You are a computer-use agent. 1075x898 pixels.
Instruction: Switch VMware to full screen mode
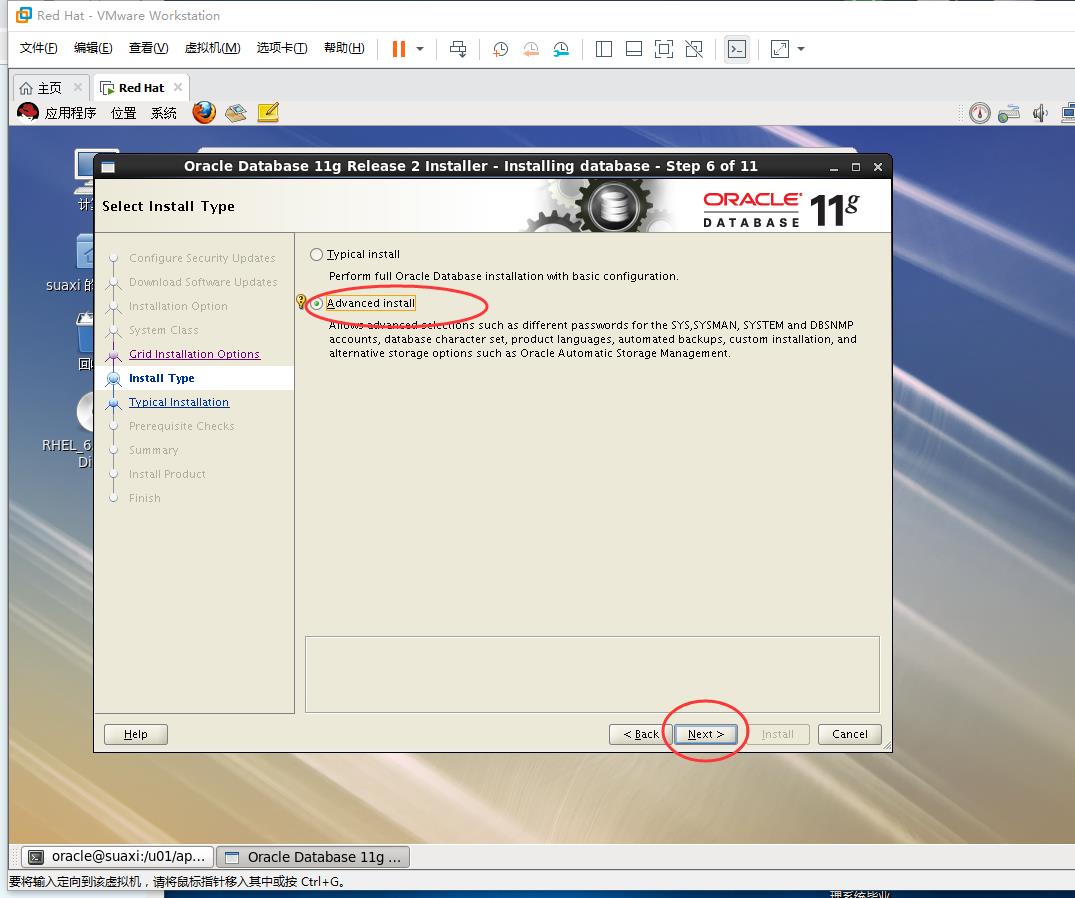[664, 49]
